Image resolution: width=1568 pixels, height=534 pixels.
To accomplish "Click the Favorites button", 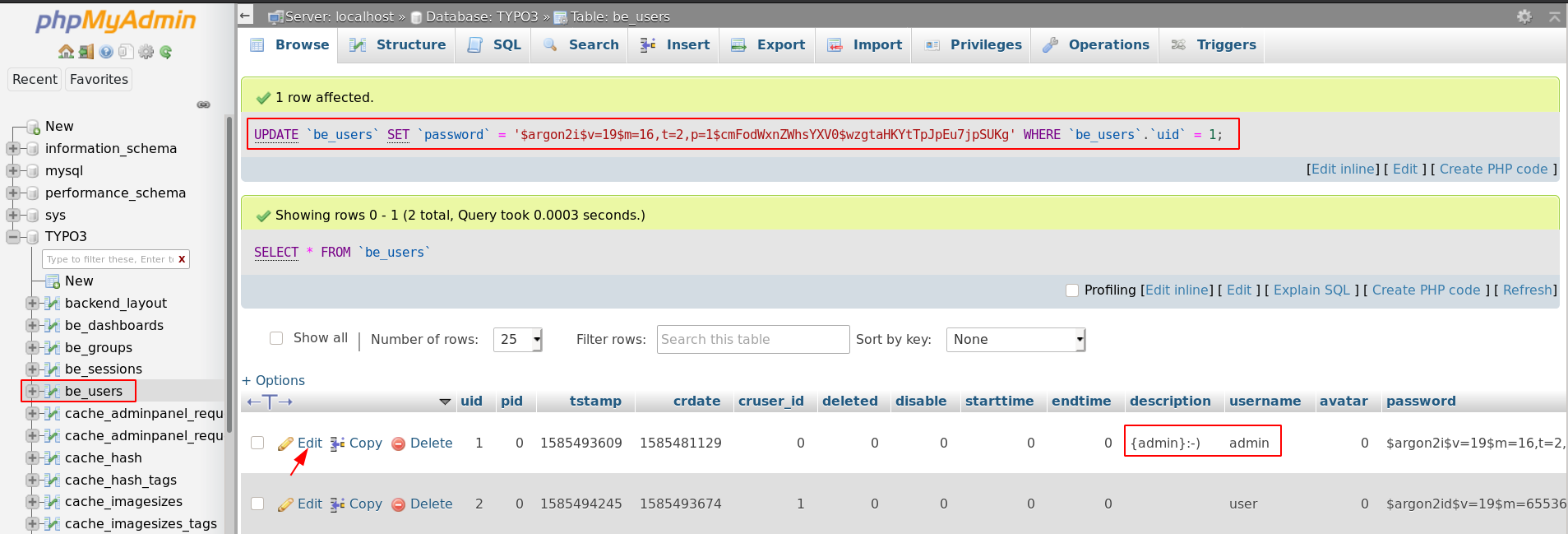I will (x=99, y=79).
